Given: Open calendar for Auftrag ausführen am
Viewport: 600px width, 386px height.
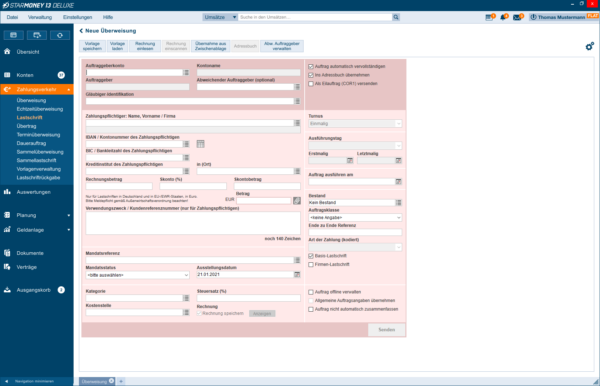Looking at the screenshot, I should click(398, 182).
